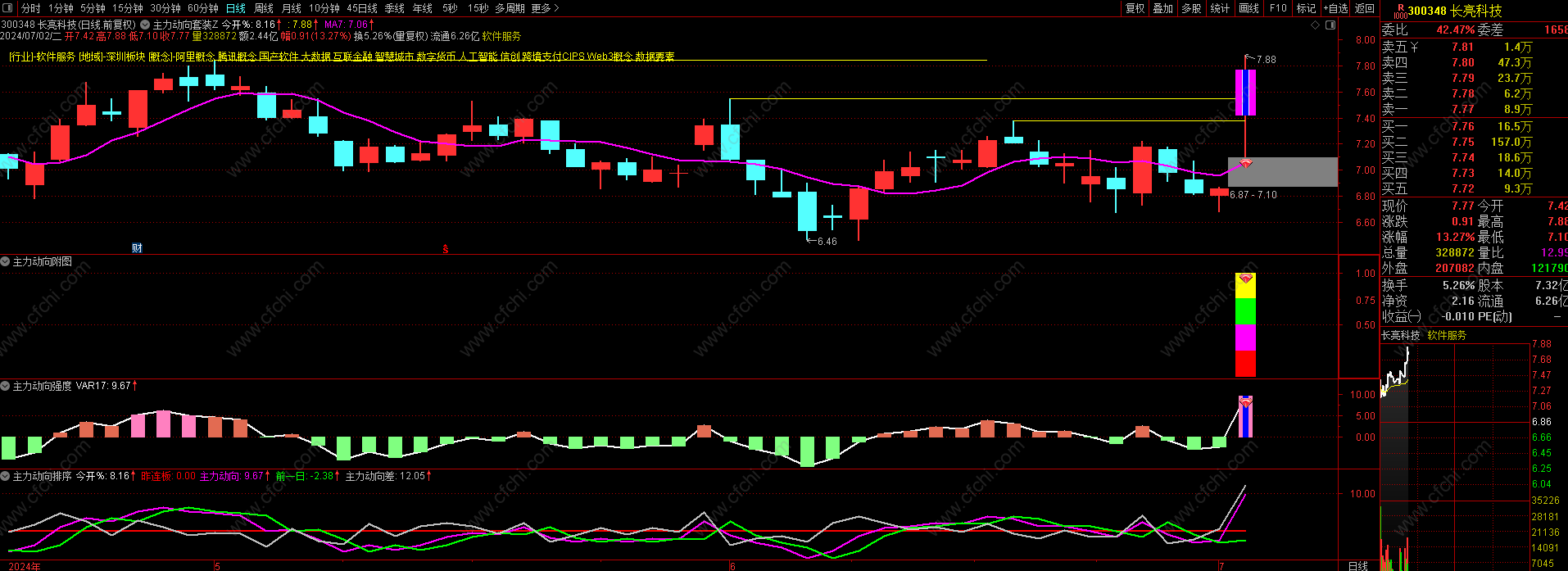Image resolution: width=1568 pixels, height=571 pixels.
Task: Click the gray 6.87 - 7.10 price zone box
Action: point(1283,172)
